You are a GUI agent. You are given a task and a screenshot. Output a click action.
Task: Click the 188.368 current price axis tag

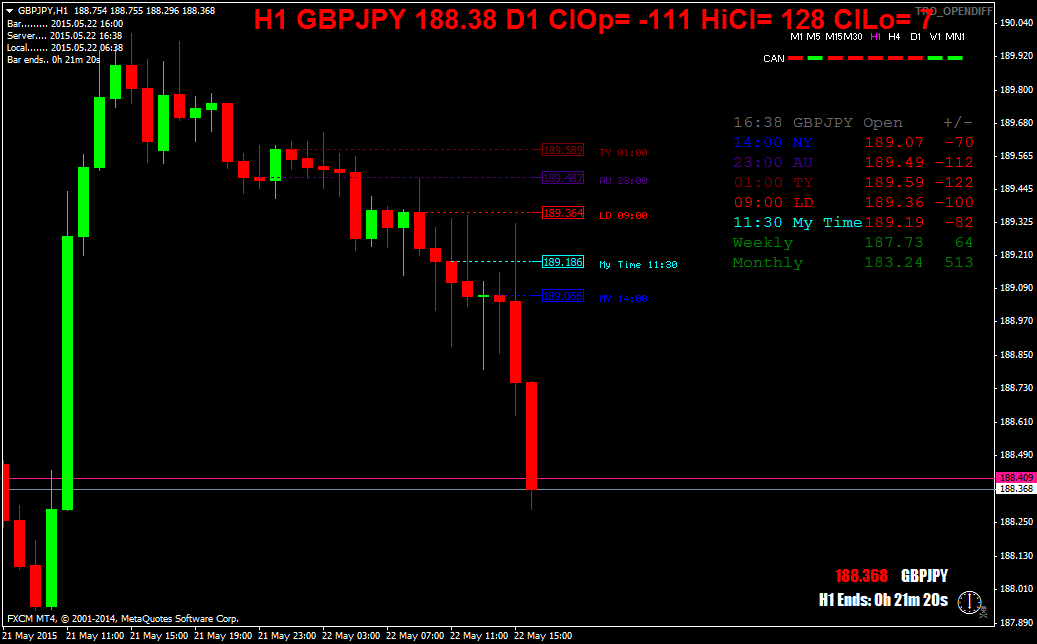1015,489
